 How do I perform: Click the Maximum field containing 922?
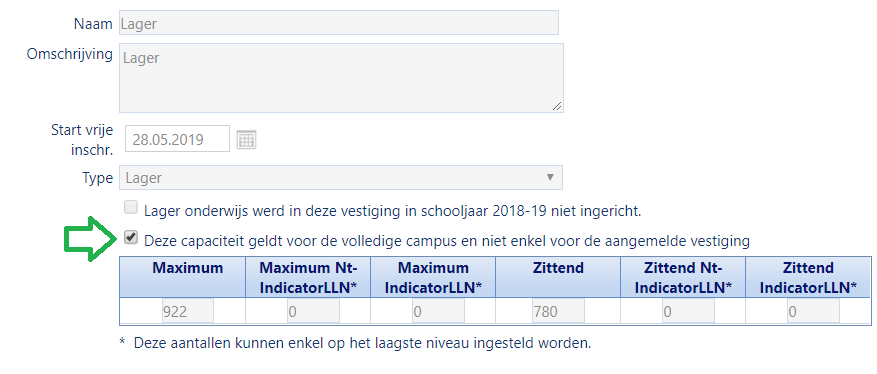point(188,311)
